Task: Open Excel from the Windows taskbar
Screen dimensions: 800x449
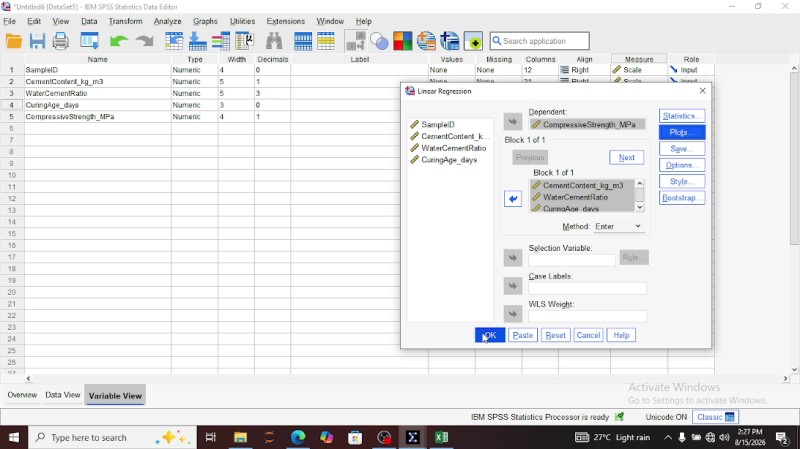Action: 441,437
